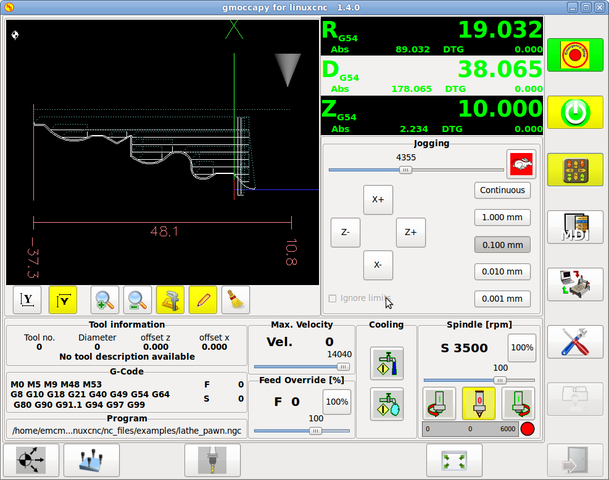Toggle dimensions display in the preview
Viewport: 609px width, 480px height.
170,299
